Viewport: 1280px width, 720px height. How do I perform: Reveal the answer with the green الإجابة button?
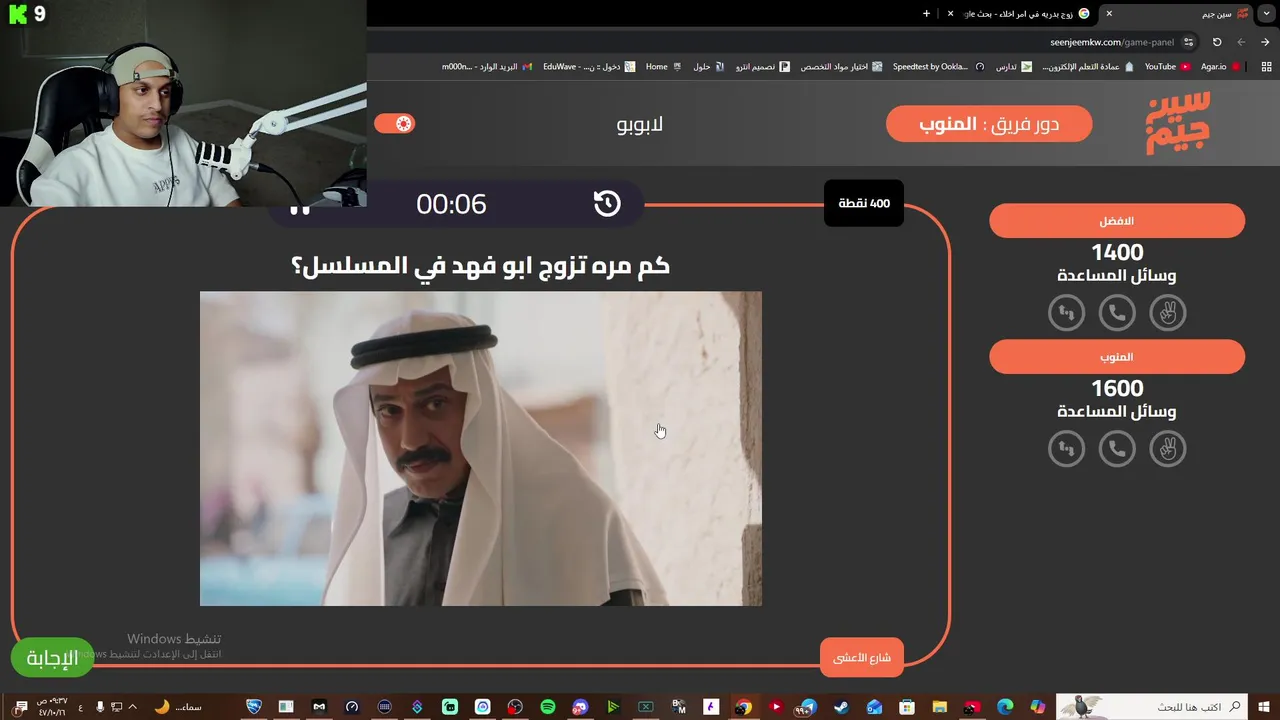point(52,657)
